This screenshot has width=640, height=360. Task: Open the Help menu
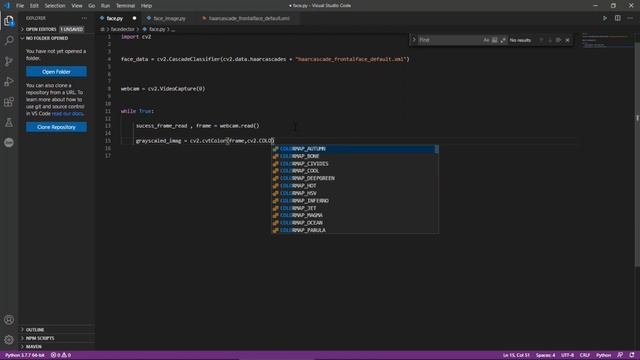[x=146, y=6]
